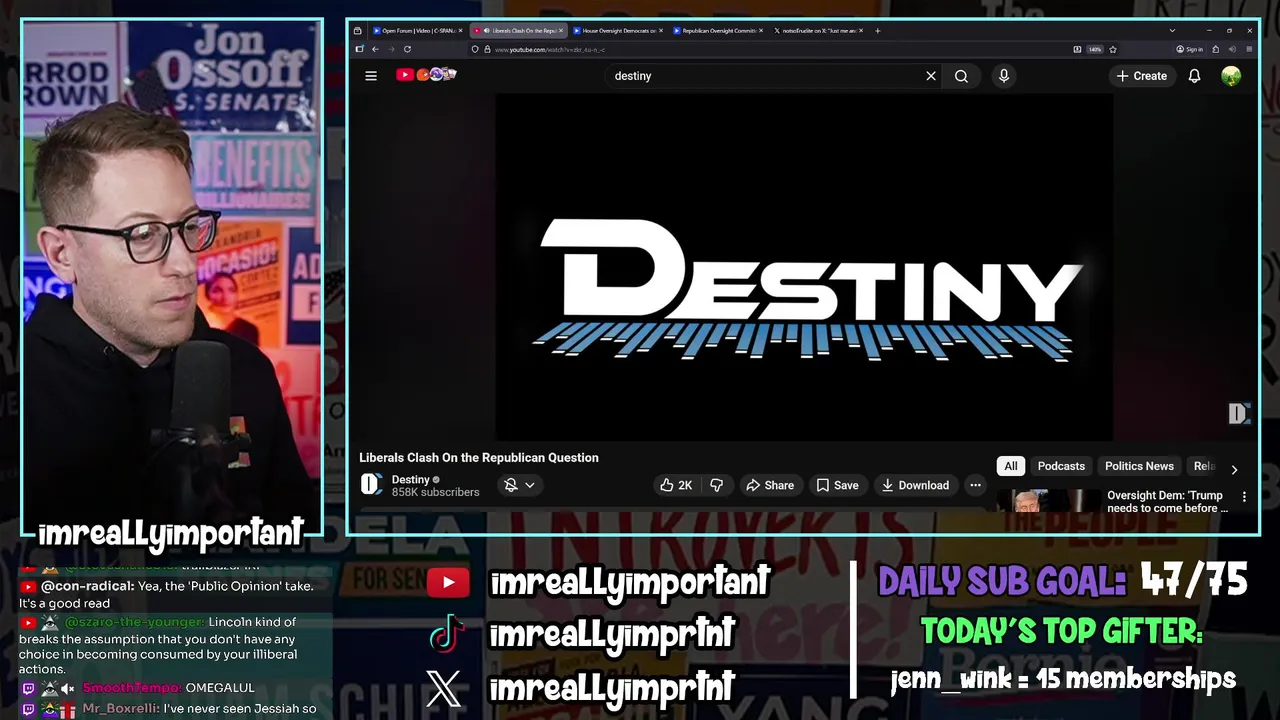Open the account avatar menu
This screenshot has width=1280, height=720.
point(1231,76)
